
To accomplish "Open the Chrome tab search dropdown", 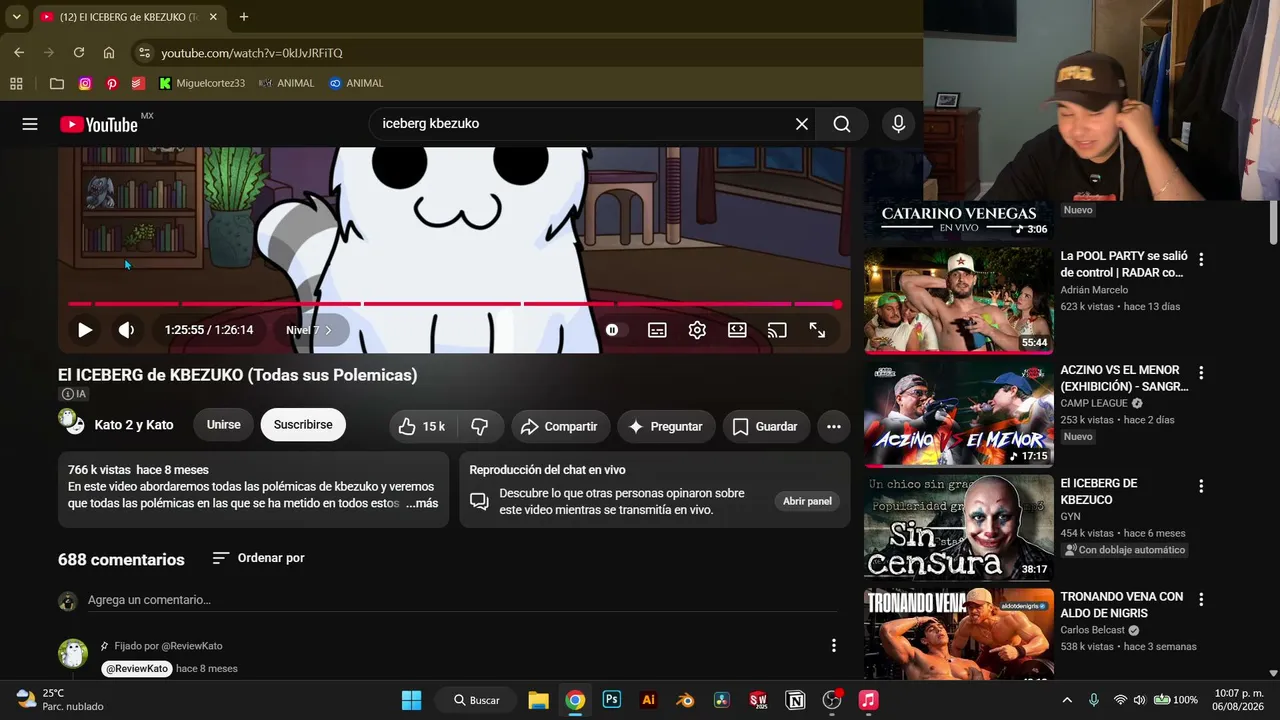I will [x=17, y=17].
